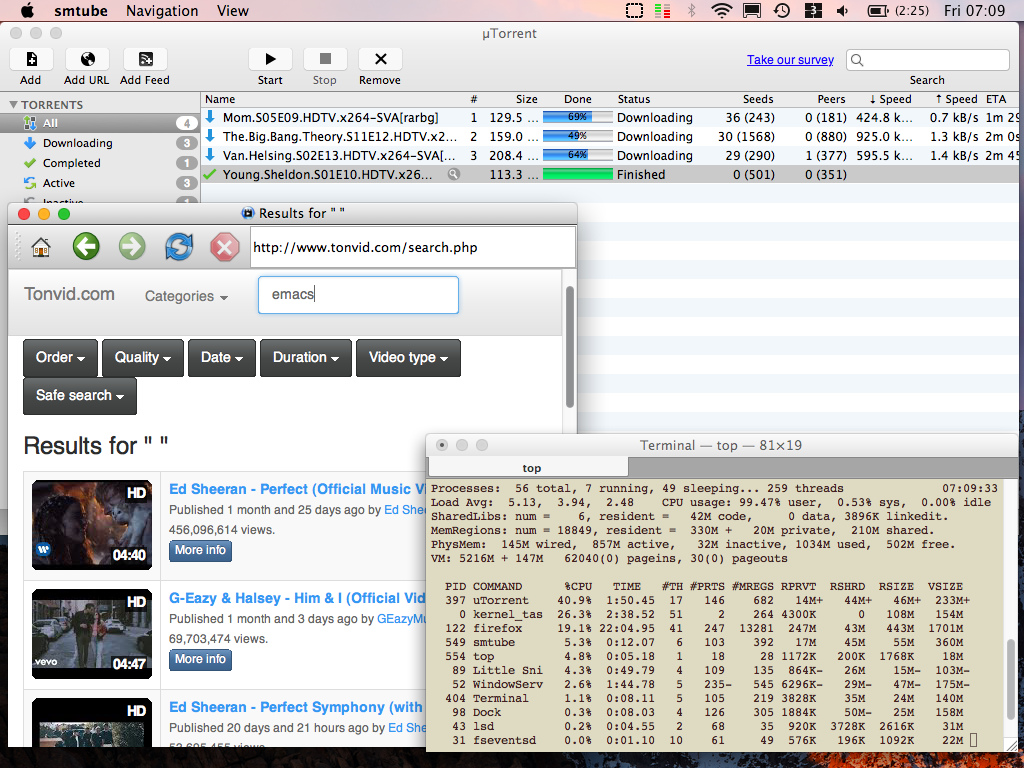This screenshot has width=1024, height=768.
Task: Select the Downloading sidebar category
Action: (x=99, y=143)
